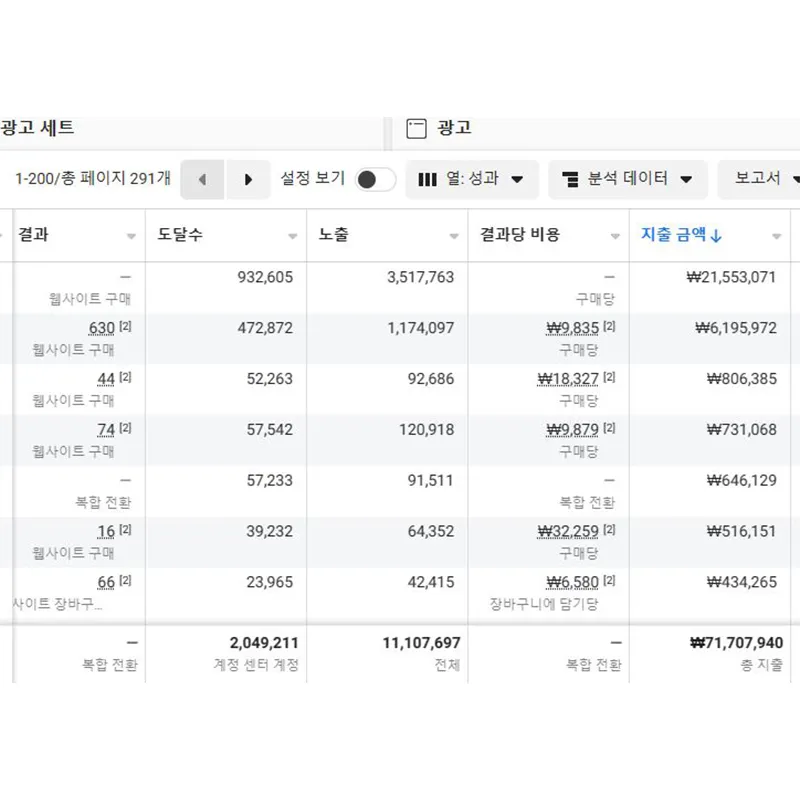The width and height of the screenshot is (800, 800).
Task: Go to the previous results page arrow
Action: click(x=202, y=179)
